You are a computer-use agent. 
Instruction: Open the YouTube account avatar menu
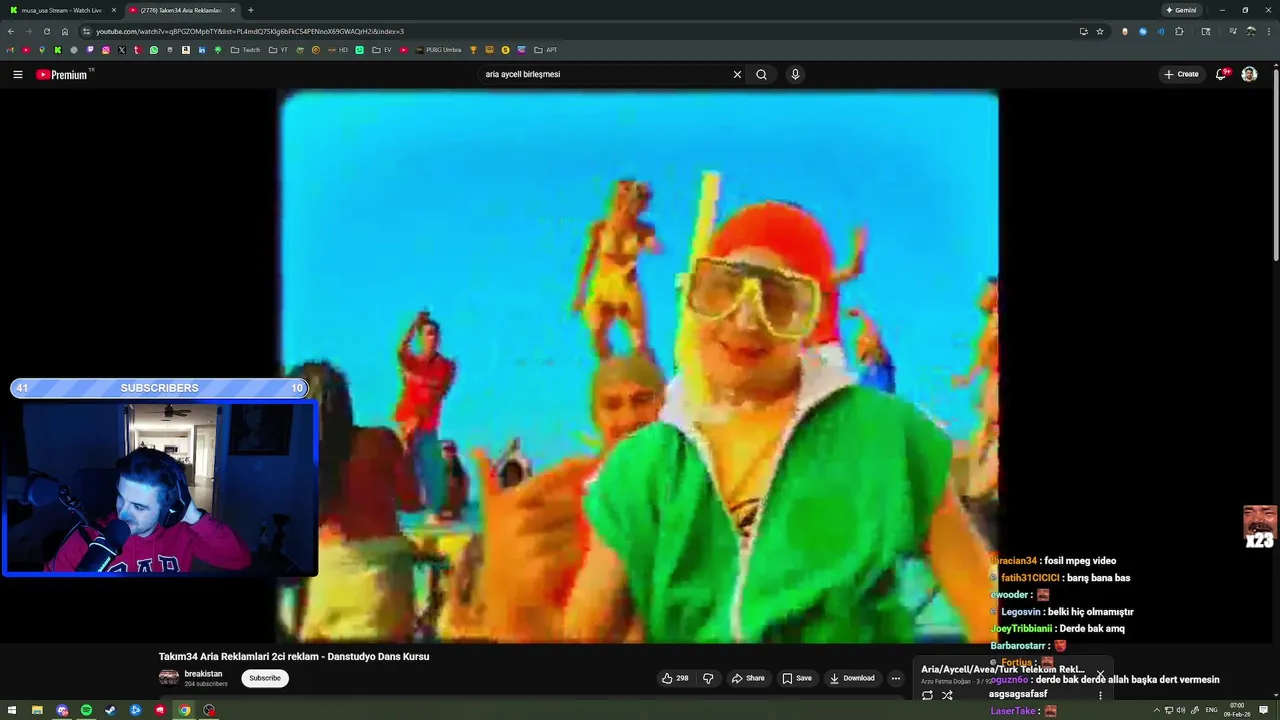[1249, 74]
